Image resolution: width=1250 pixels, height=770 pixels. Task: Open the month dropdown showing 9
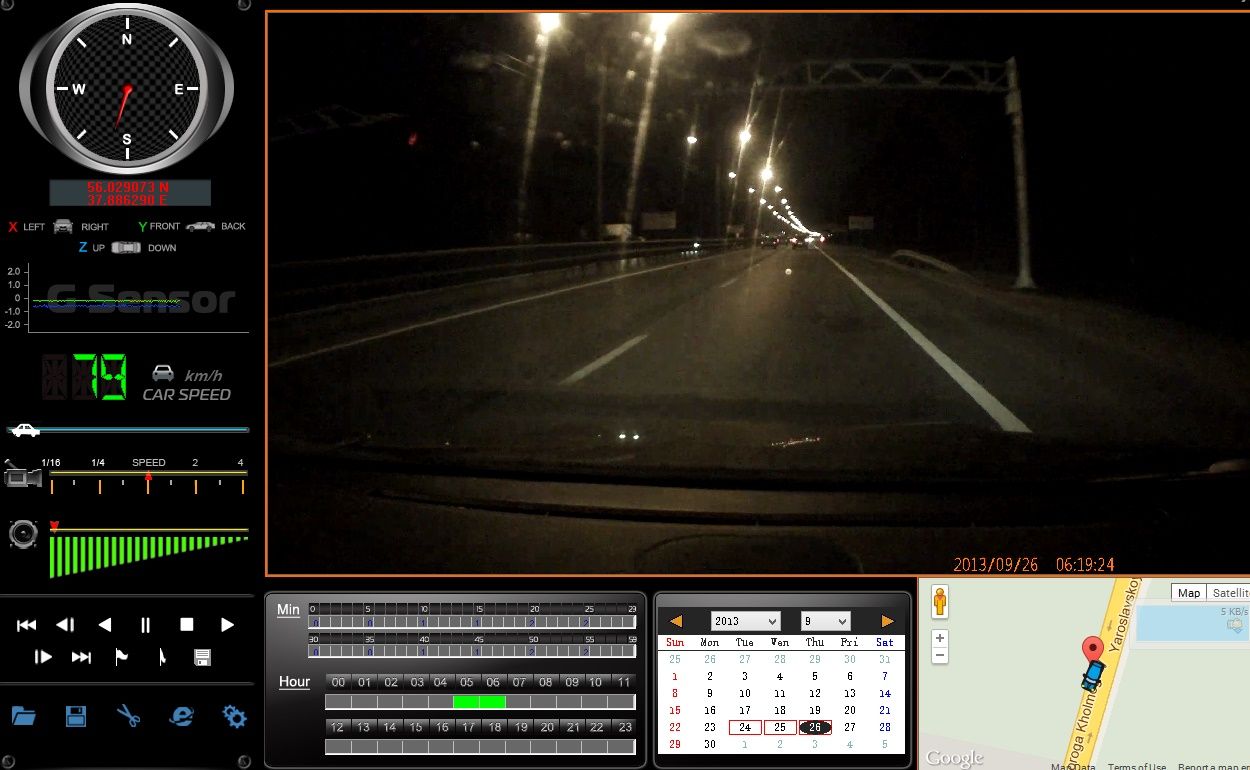[825, 621]
